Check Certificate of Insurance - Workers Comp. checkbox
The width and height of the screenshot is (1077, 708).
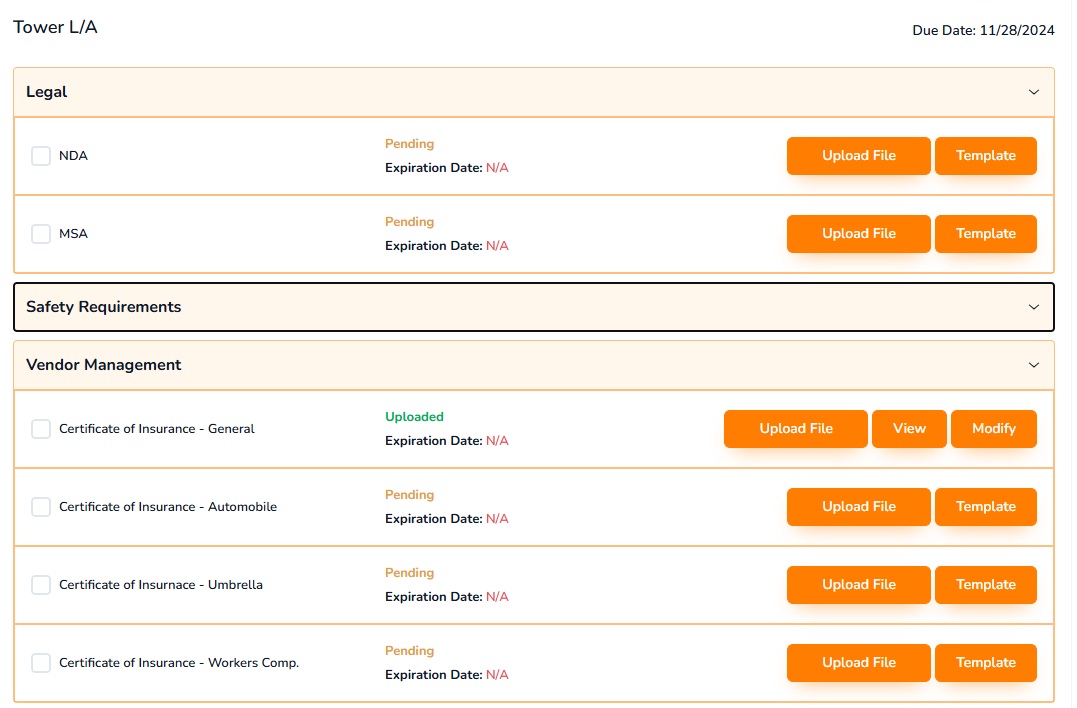tap(40, 662)
